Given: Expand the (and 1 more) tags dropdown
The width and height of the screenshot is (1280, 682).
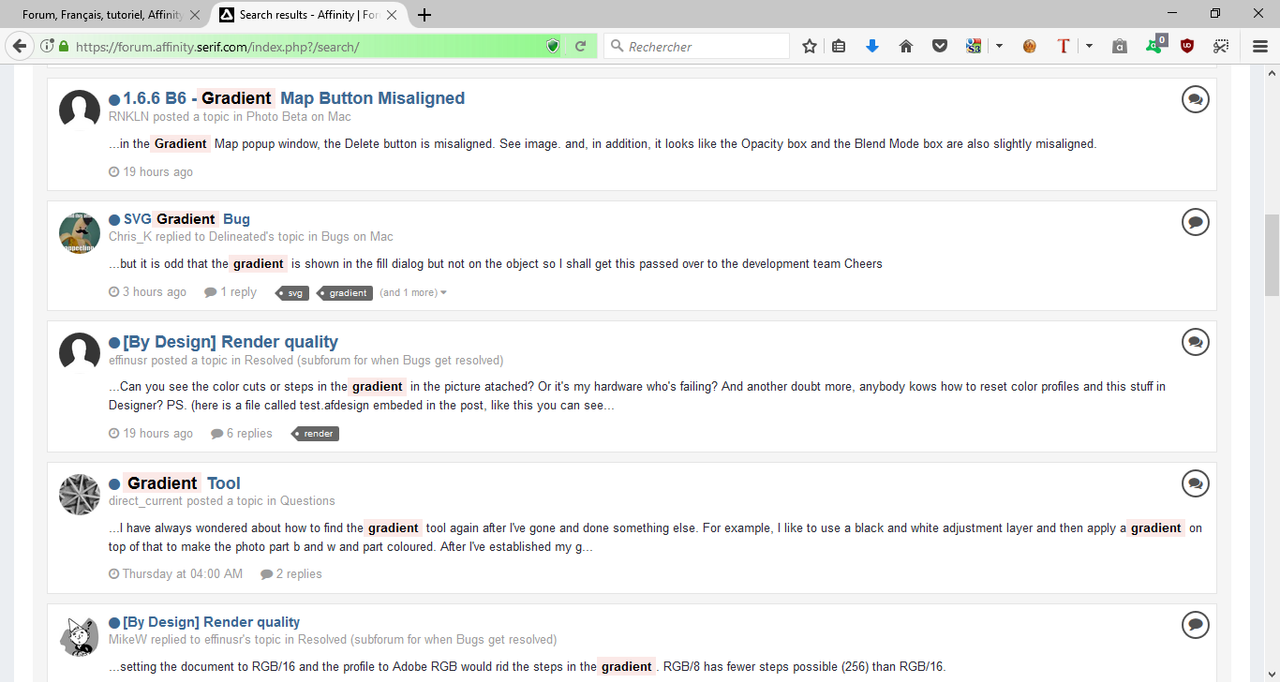Looking at the screenshot, I should pyautogui.click(x=413, y=293).
